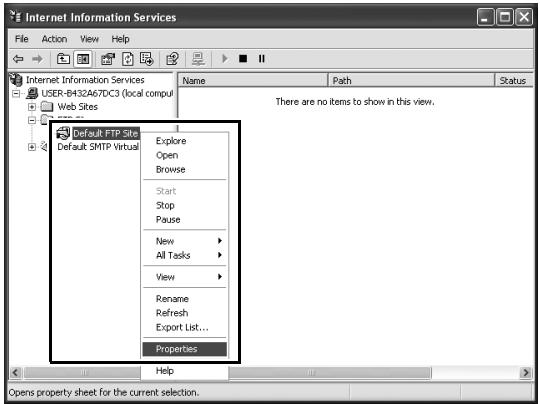540x404 pixels.
Task: Sort by the Path column header
Action: [x=412, y=81]
